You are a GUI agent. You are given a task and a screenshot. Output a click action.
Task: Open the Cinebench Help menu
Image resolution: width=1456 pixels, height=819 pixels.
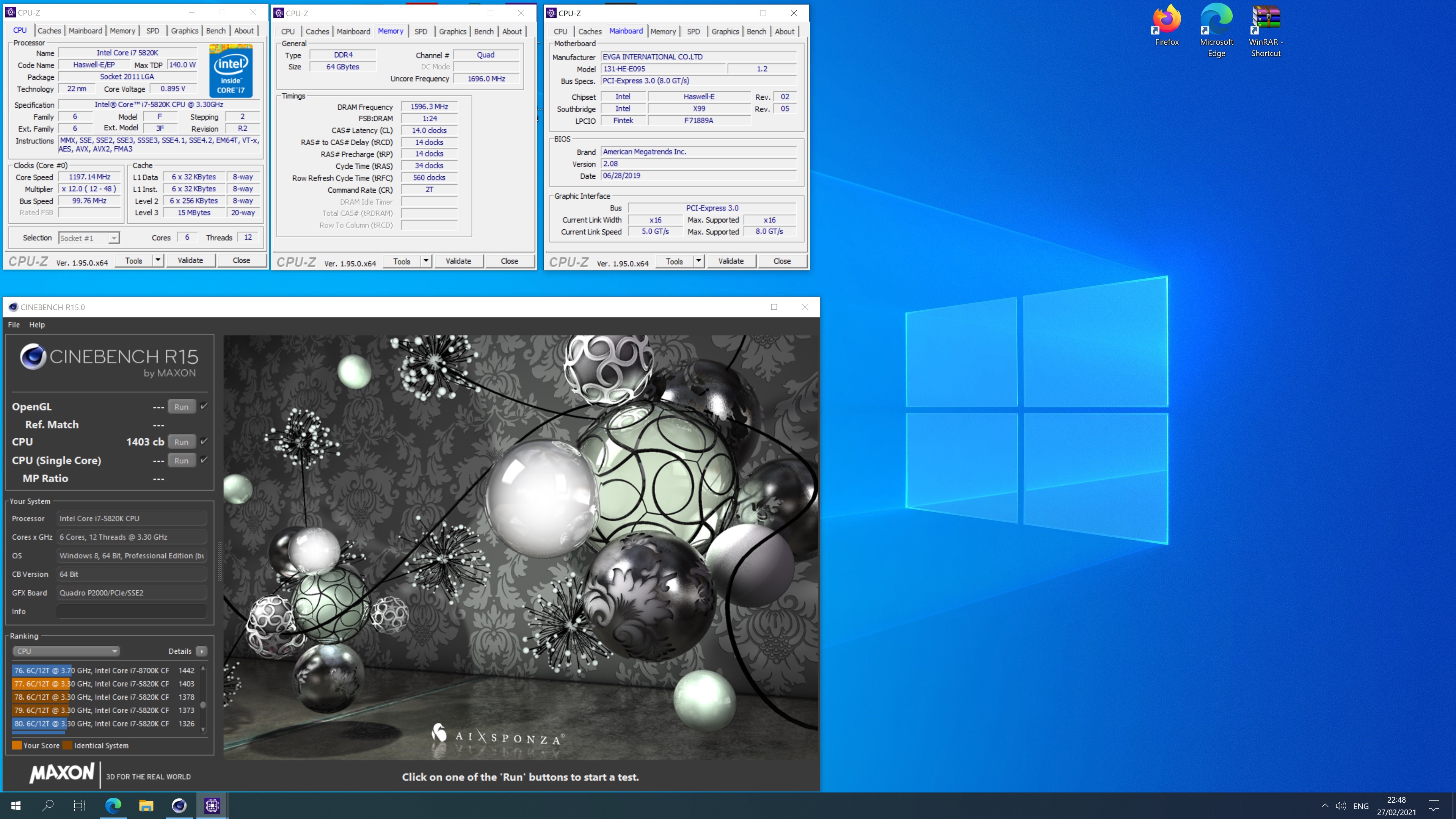click(x=37, y=325)
